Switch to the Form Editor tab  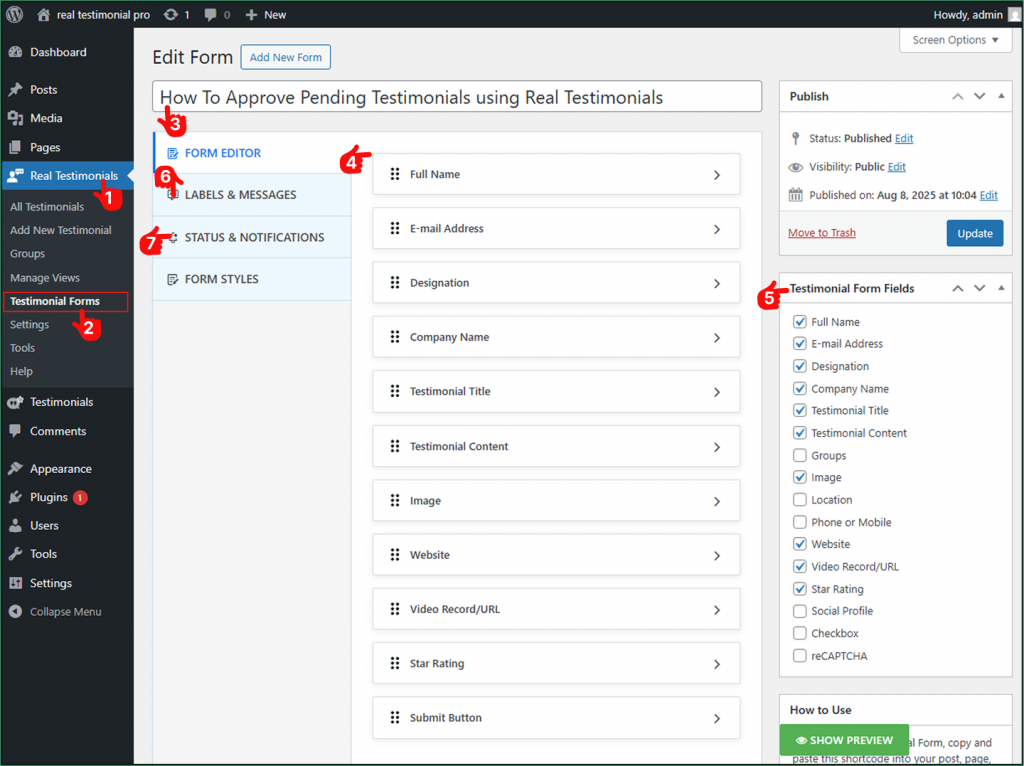pyautogui.click(x=252, y=153)
